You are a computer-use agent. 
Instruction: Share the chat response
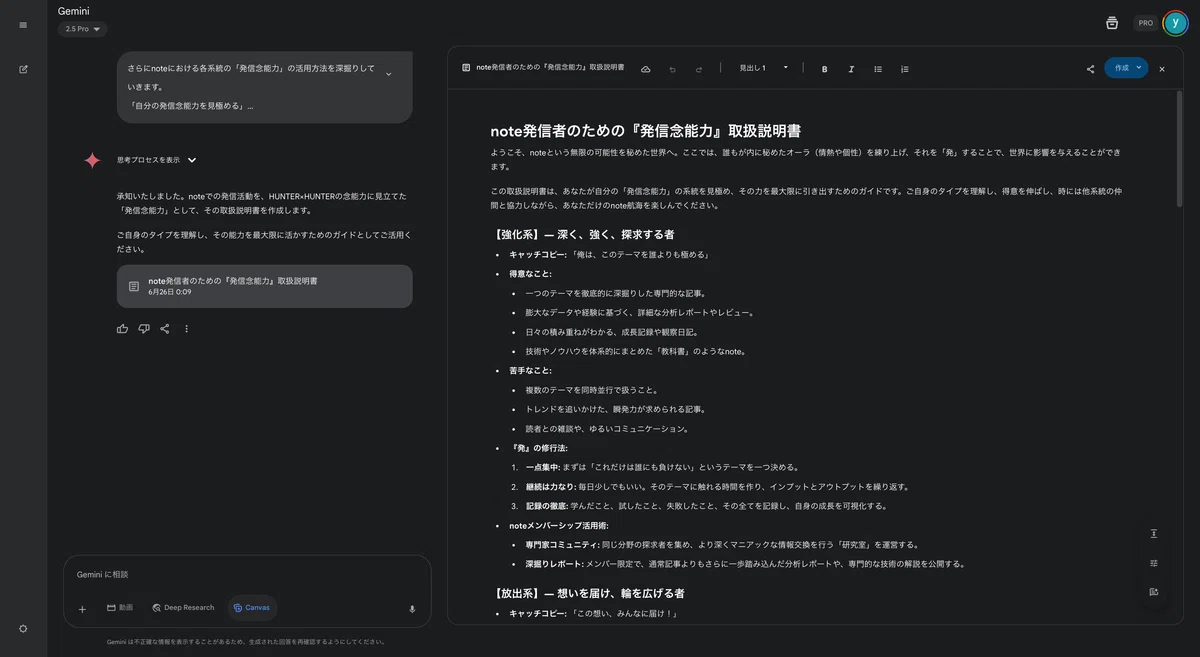[165, 328]
